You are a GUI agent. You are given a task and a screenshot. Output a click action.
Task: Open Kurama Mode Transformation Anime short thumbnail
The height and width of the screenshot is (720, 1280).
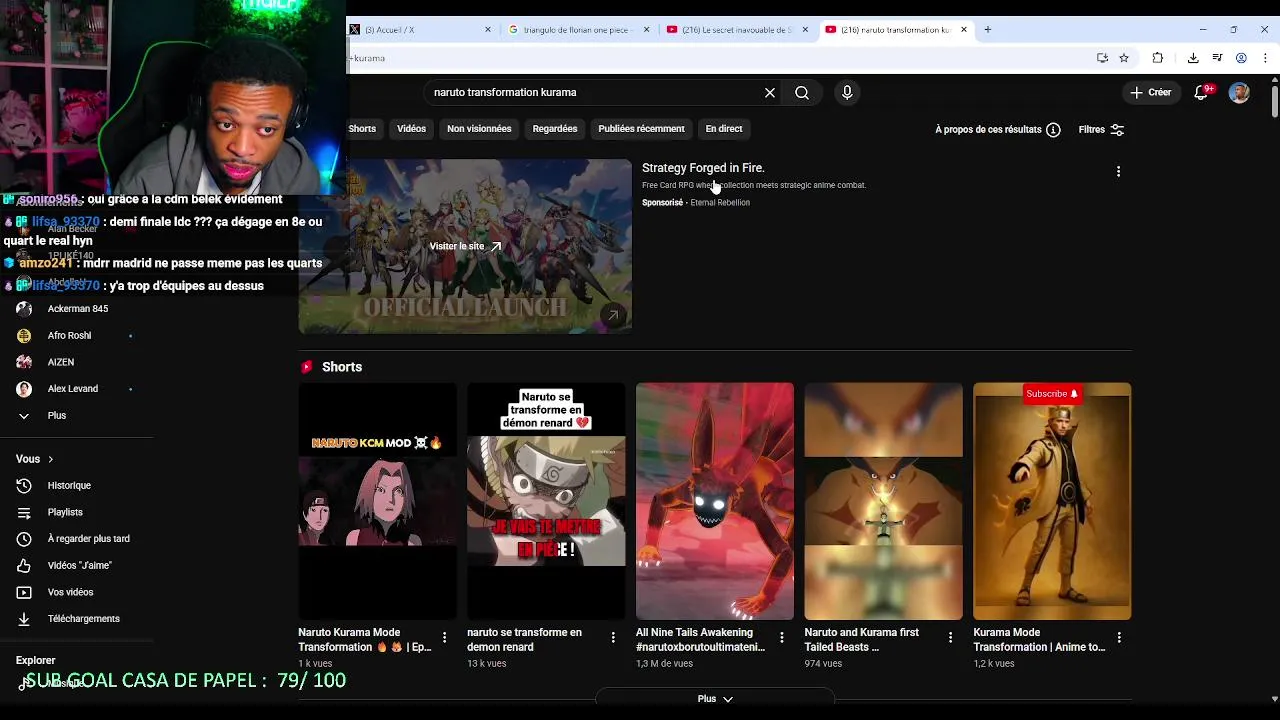1052,501
